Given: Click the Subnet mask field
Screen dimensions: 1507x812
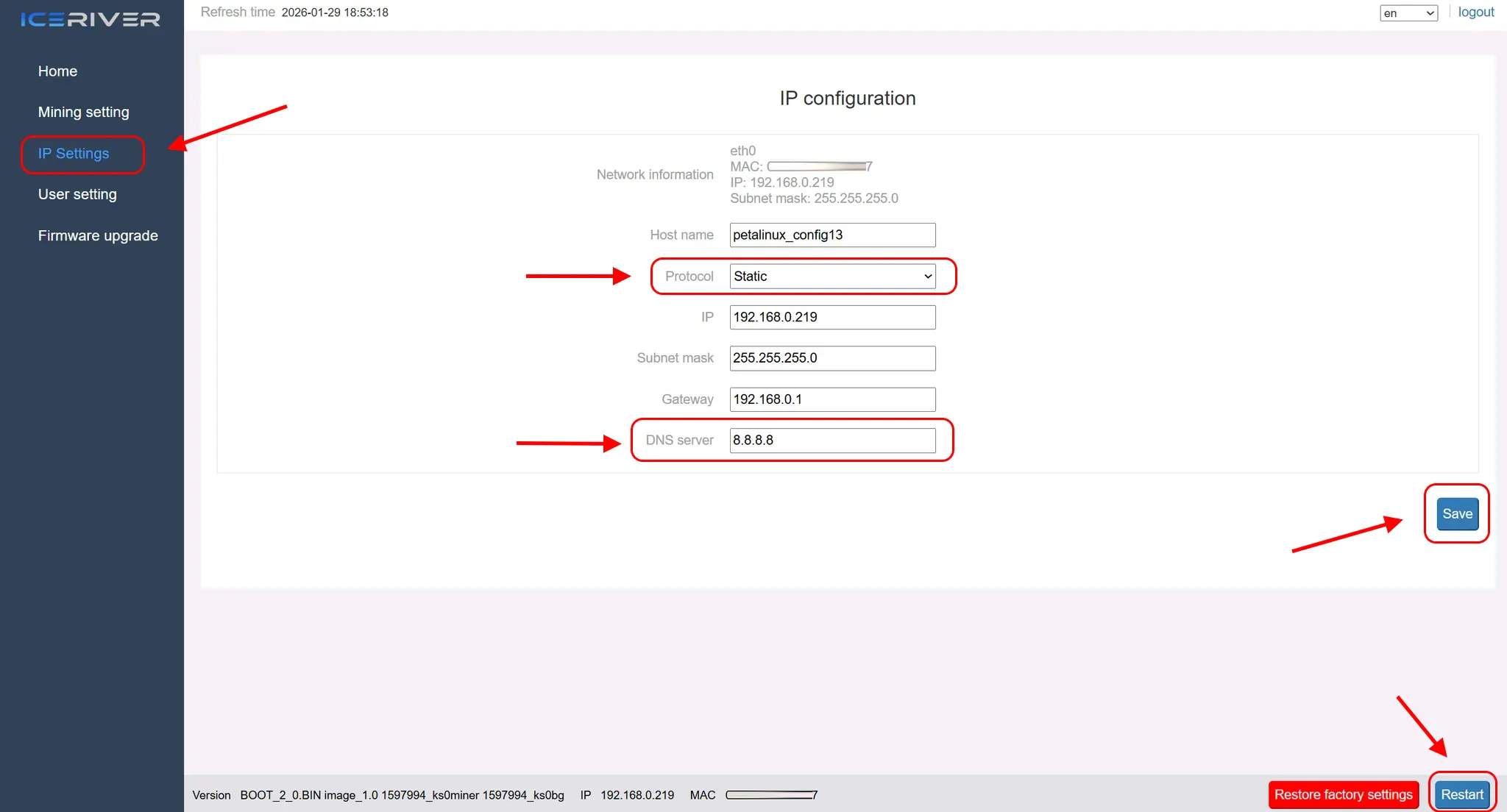Looking at the screenshot, I should point(831,358).
